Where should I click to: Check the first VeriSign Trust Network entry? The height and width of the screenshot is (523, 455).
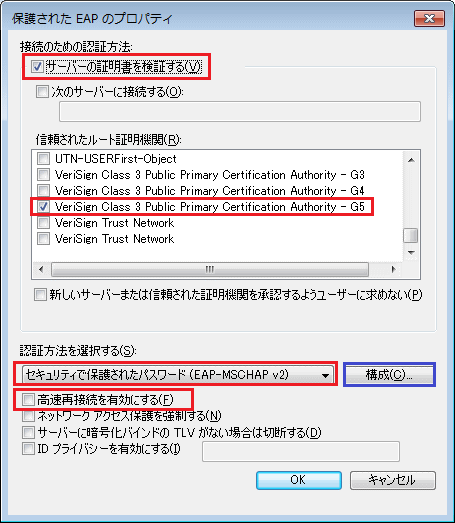click(43, 222)
